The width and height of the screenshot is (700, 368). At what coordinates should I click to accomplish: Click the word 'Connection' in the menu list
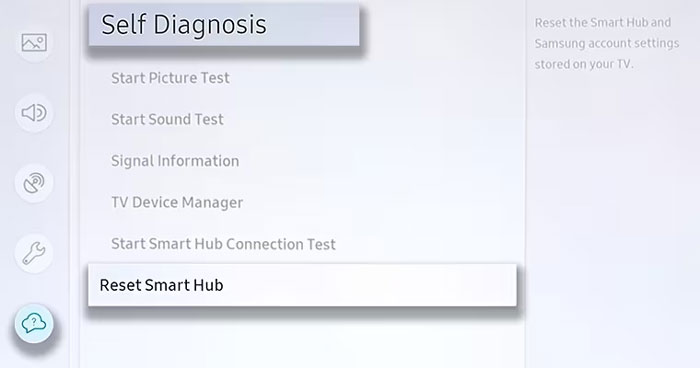coord(260,244)
